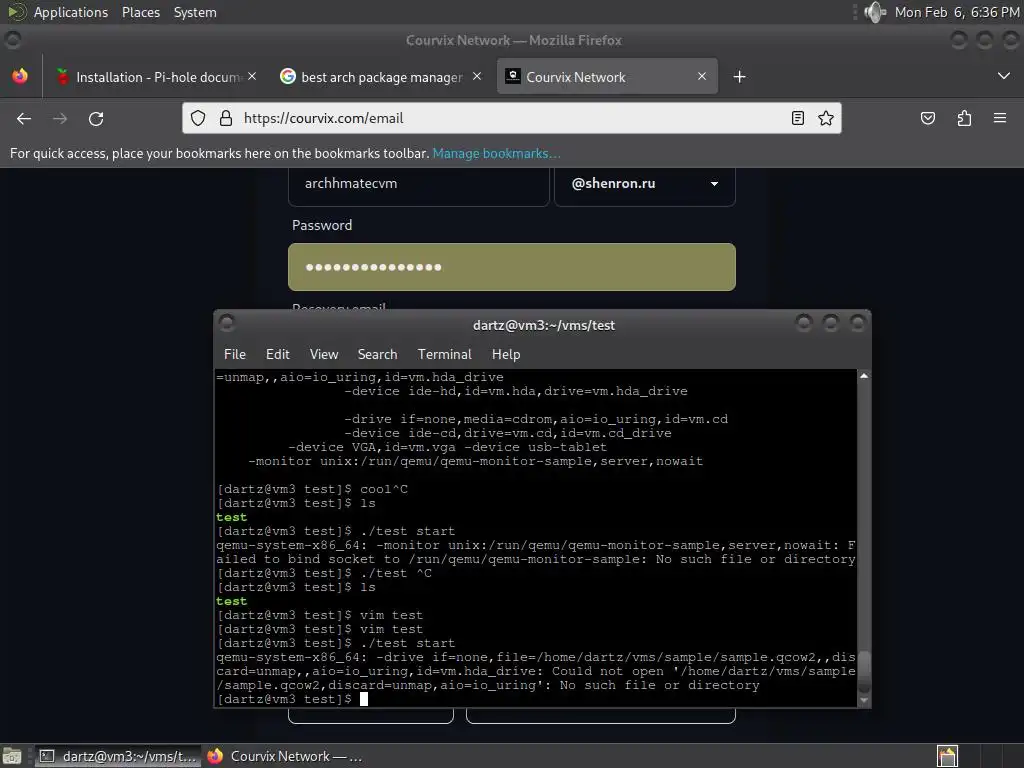Open the Applications menu
This screenshot has height=768, width=1024.
[71, 12]
